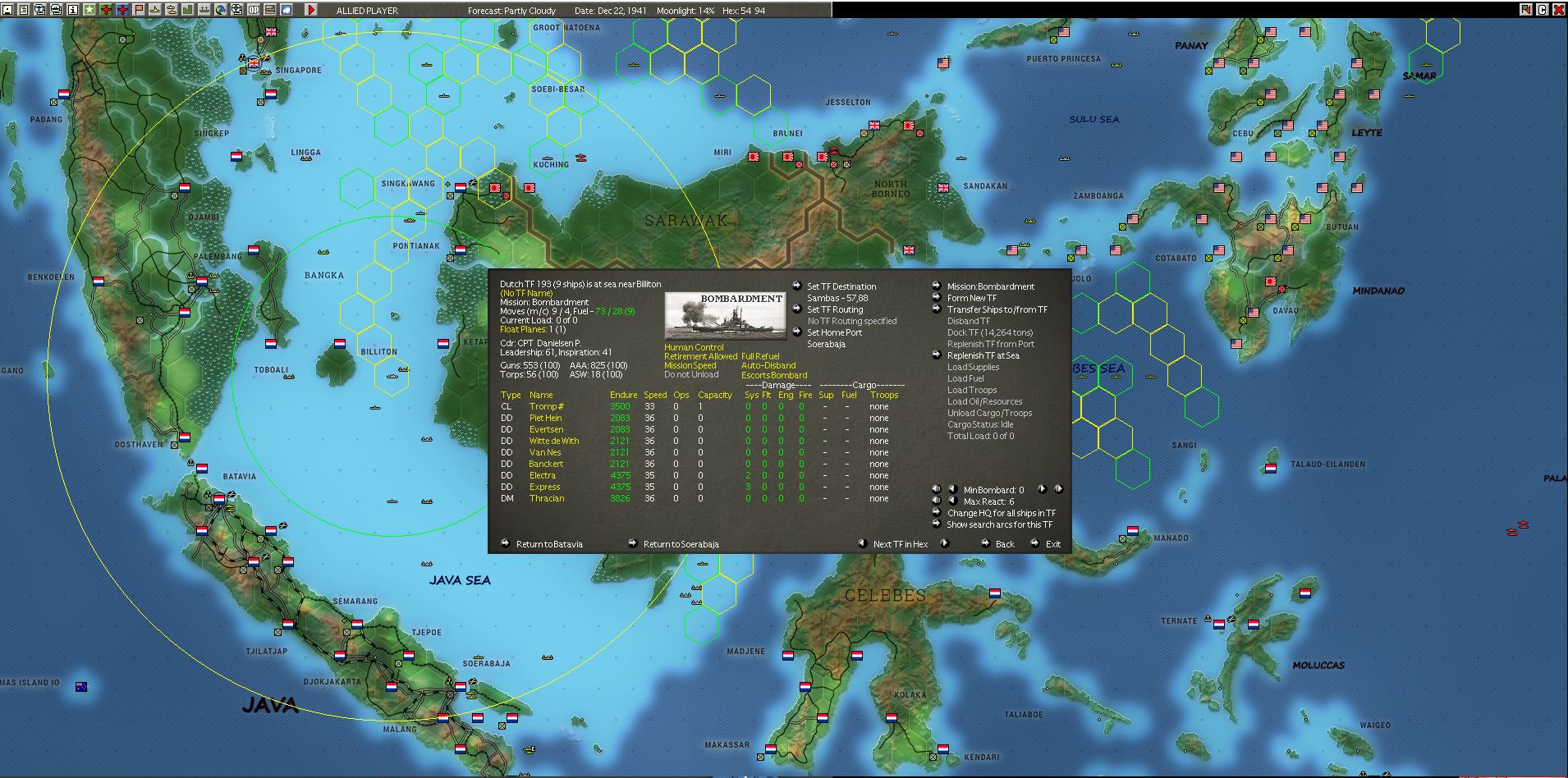This screenshot has width=1568, height=778.
Task: Click the white star toolbar icon
Action: point(89,10)
